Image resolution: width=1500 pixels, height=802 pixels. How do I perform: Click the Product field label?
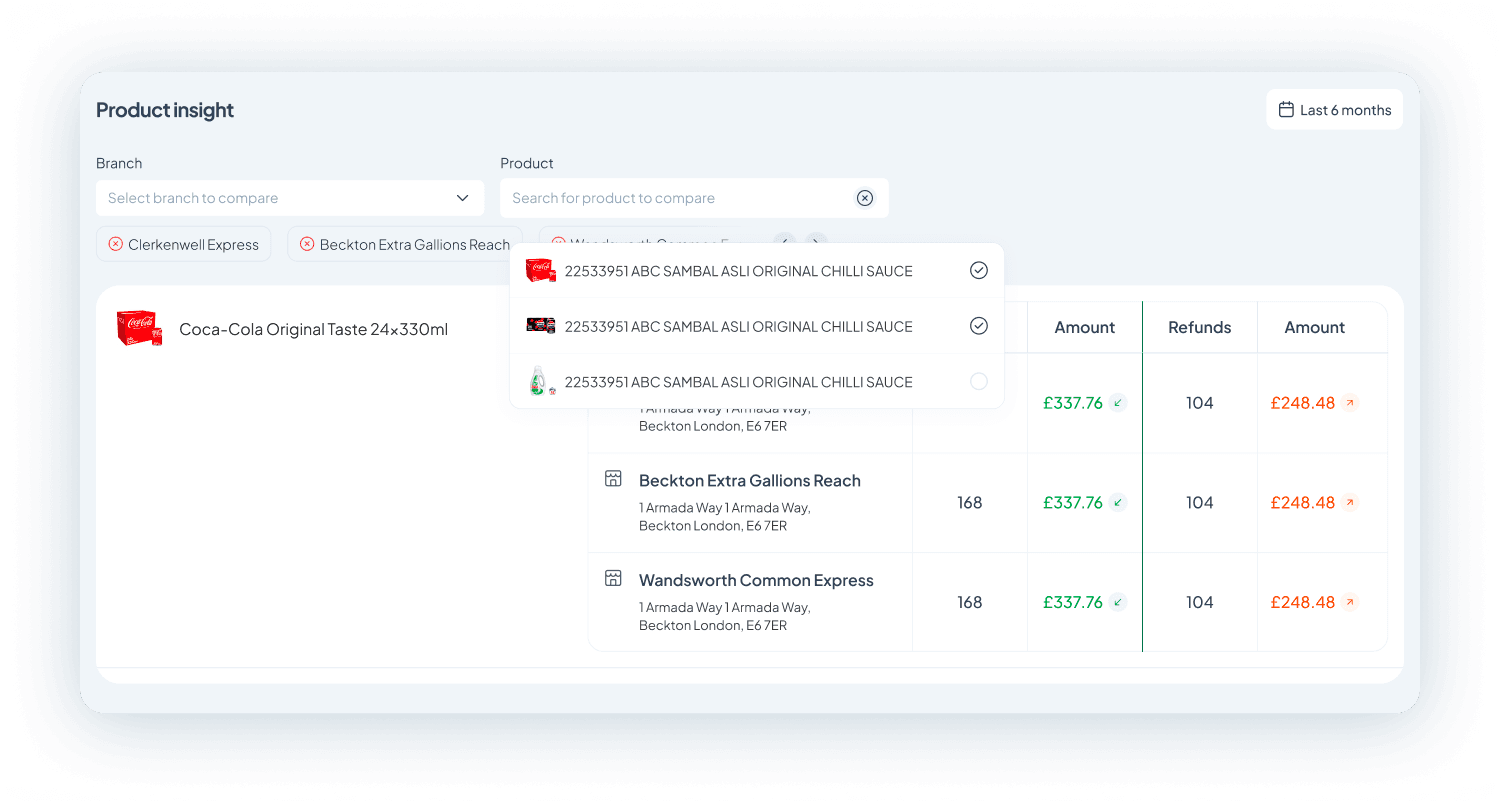[527, 163]
